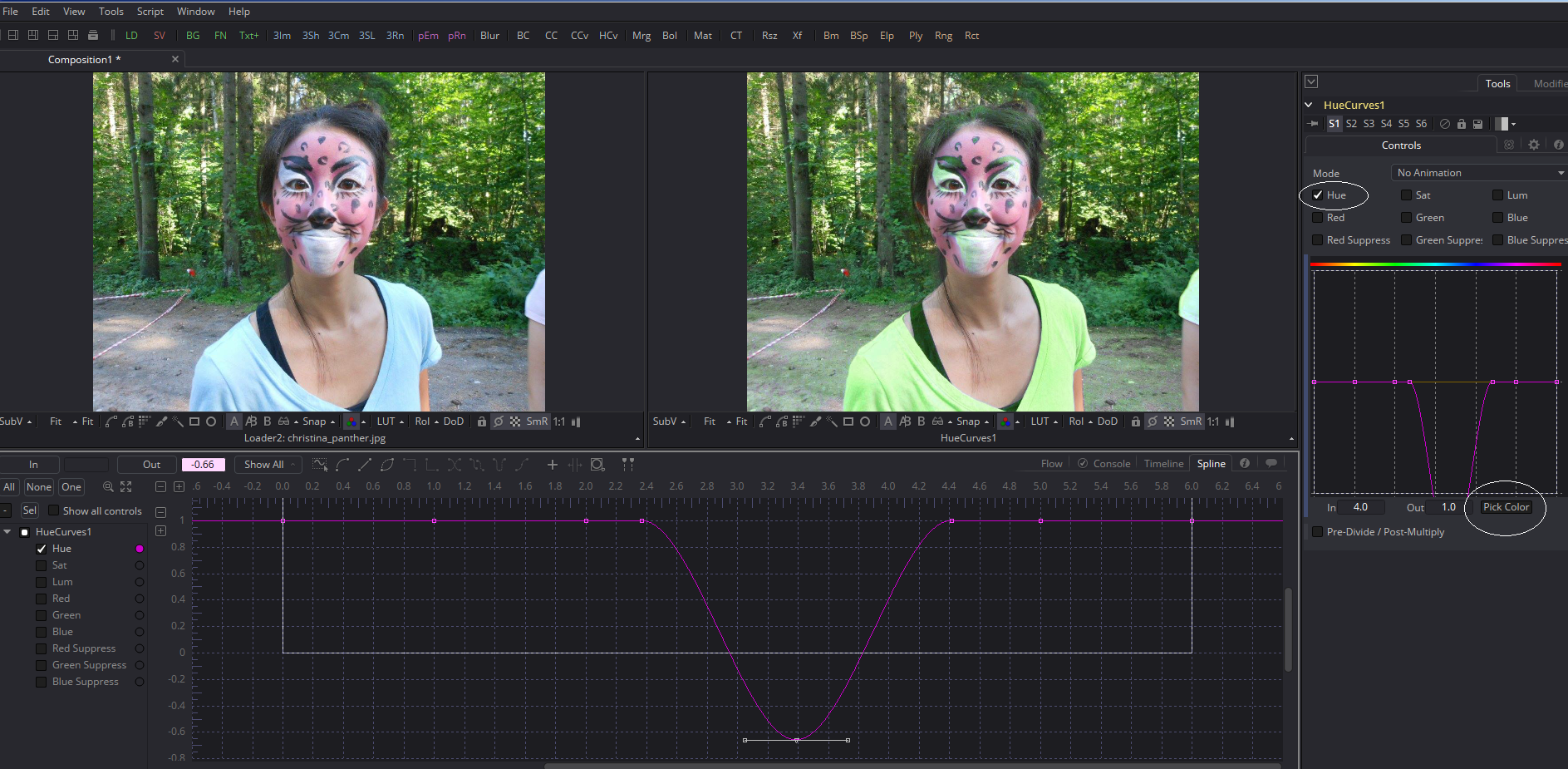
Task: Switch to the Flow tab
Action: click(x=1051, y=464)
